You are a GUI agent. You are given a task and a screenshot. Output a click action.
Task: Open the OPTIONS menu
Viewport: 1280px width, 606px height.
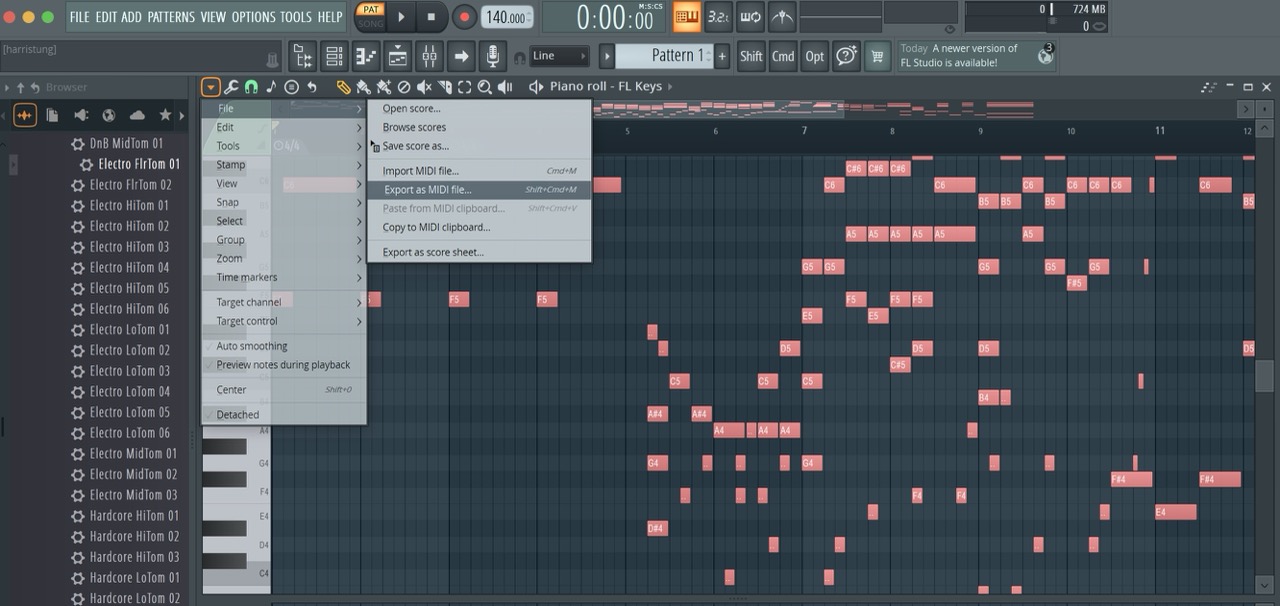point(253,17)
